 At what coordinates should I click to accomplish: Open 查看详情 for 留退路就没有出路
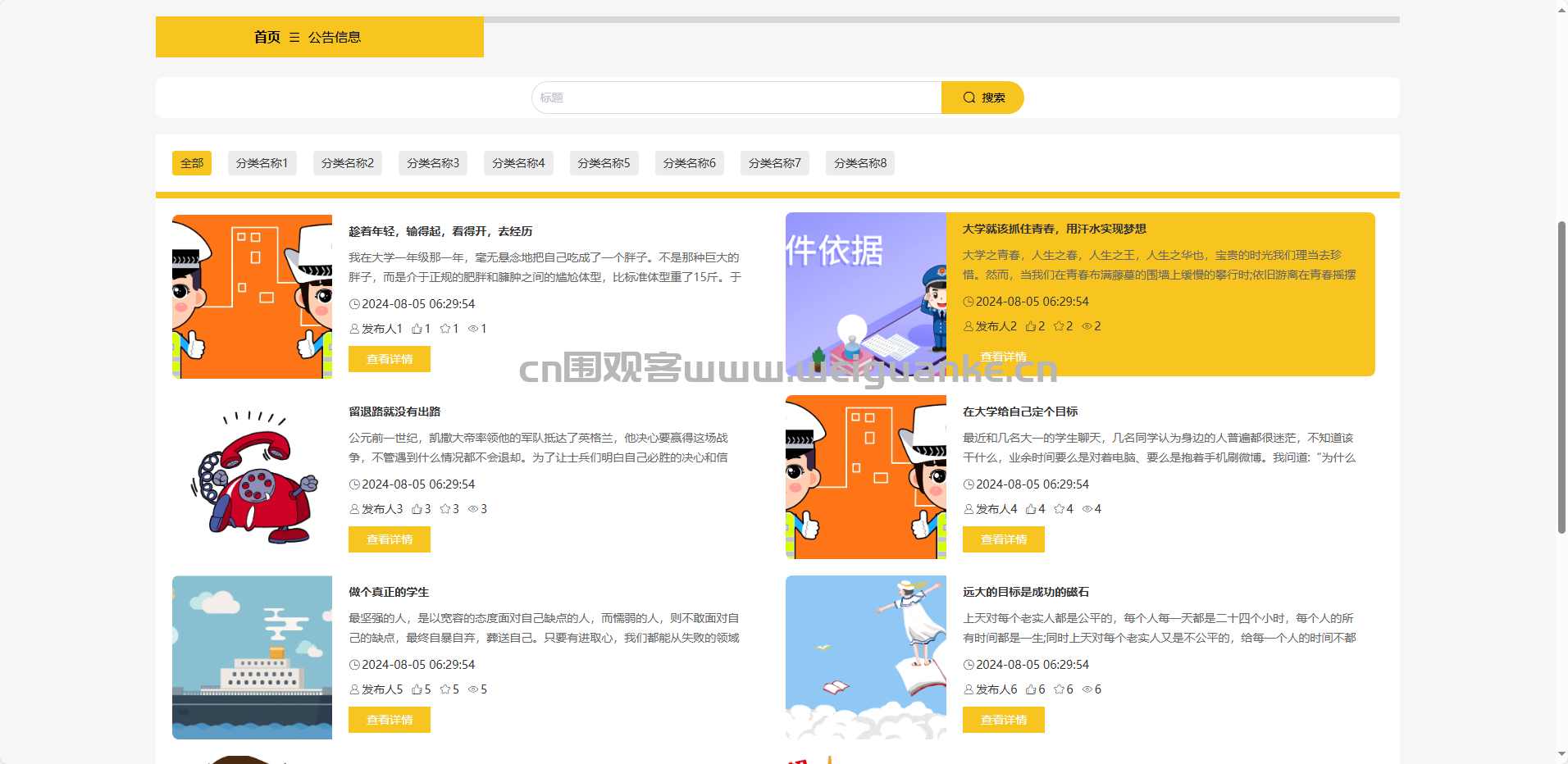click(390, 539)
